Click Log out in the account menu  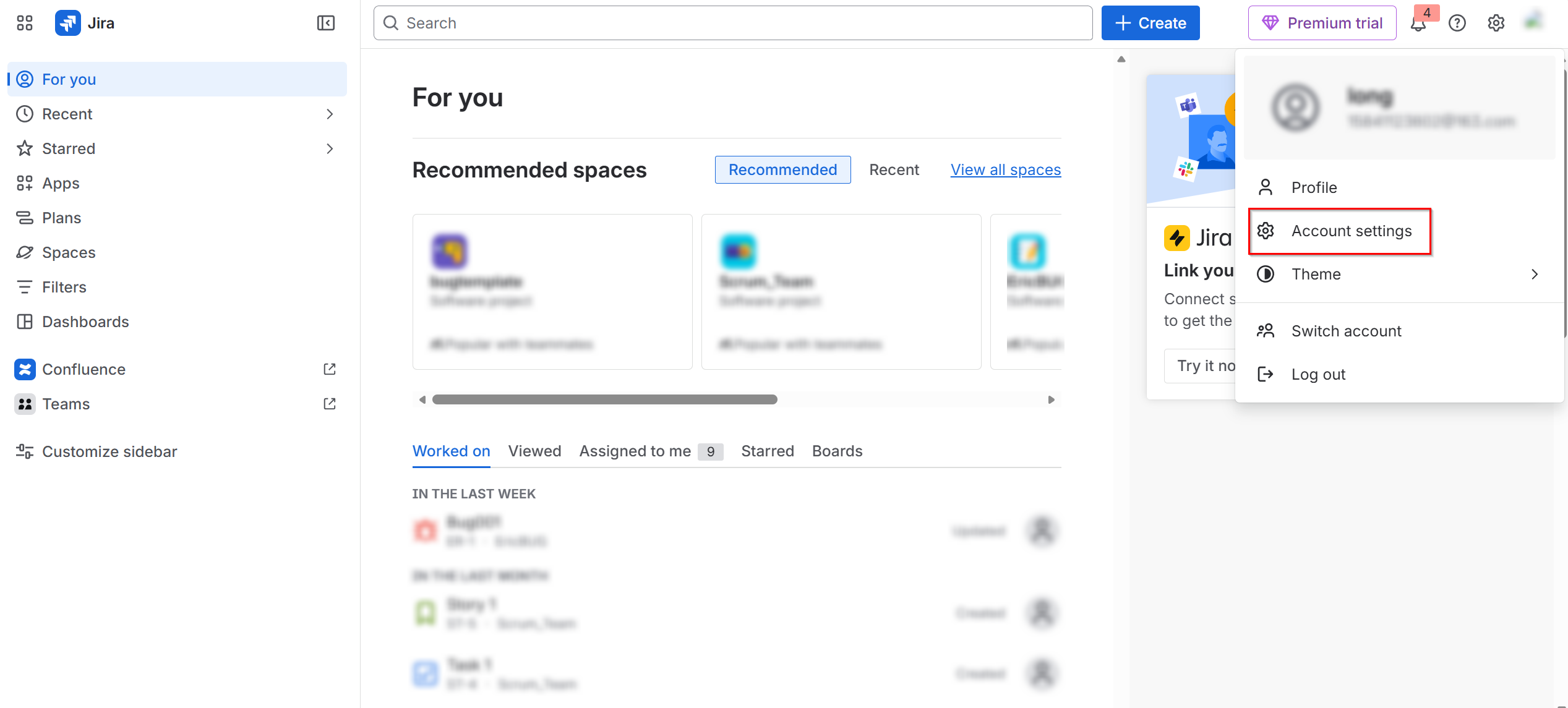pyautogui.click(x=1319, y=374)
